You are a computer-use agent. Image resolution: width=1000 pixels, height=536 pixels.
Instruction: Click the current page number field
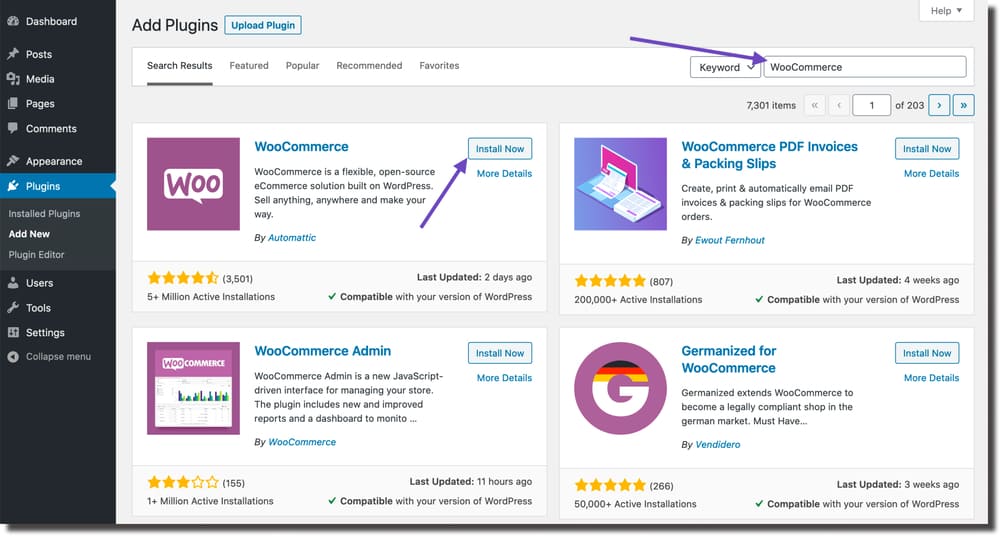(871, 105)
